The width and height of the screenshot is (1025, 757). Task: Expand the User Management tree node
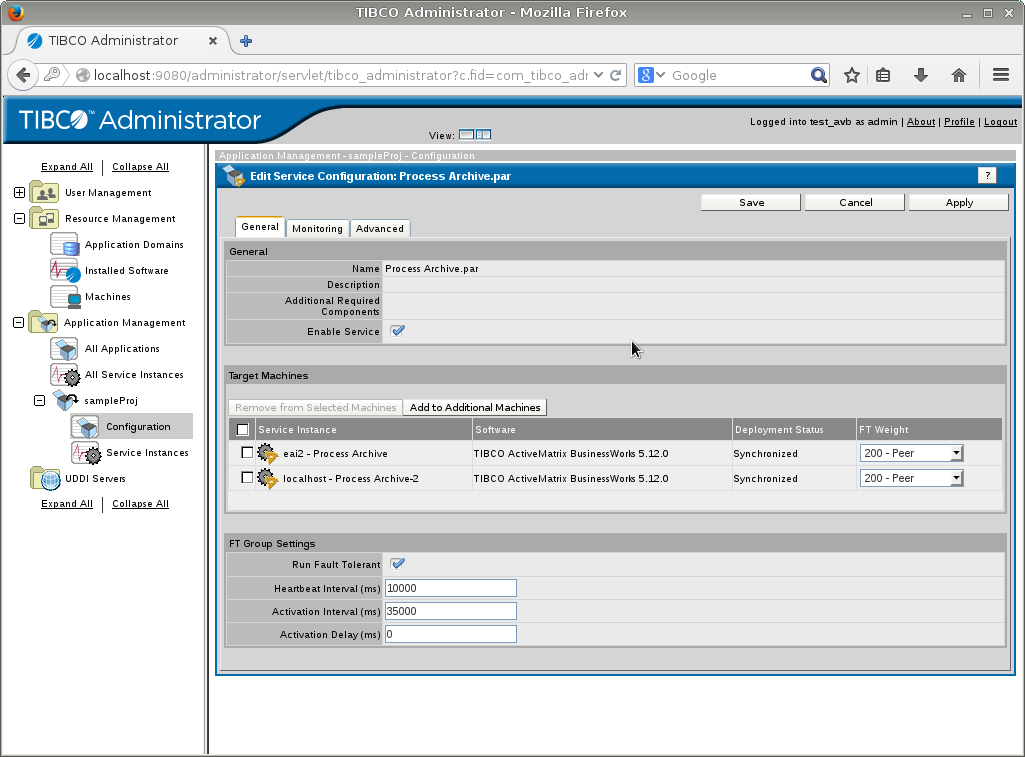(x=19, y=193)
